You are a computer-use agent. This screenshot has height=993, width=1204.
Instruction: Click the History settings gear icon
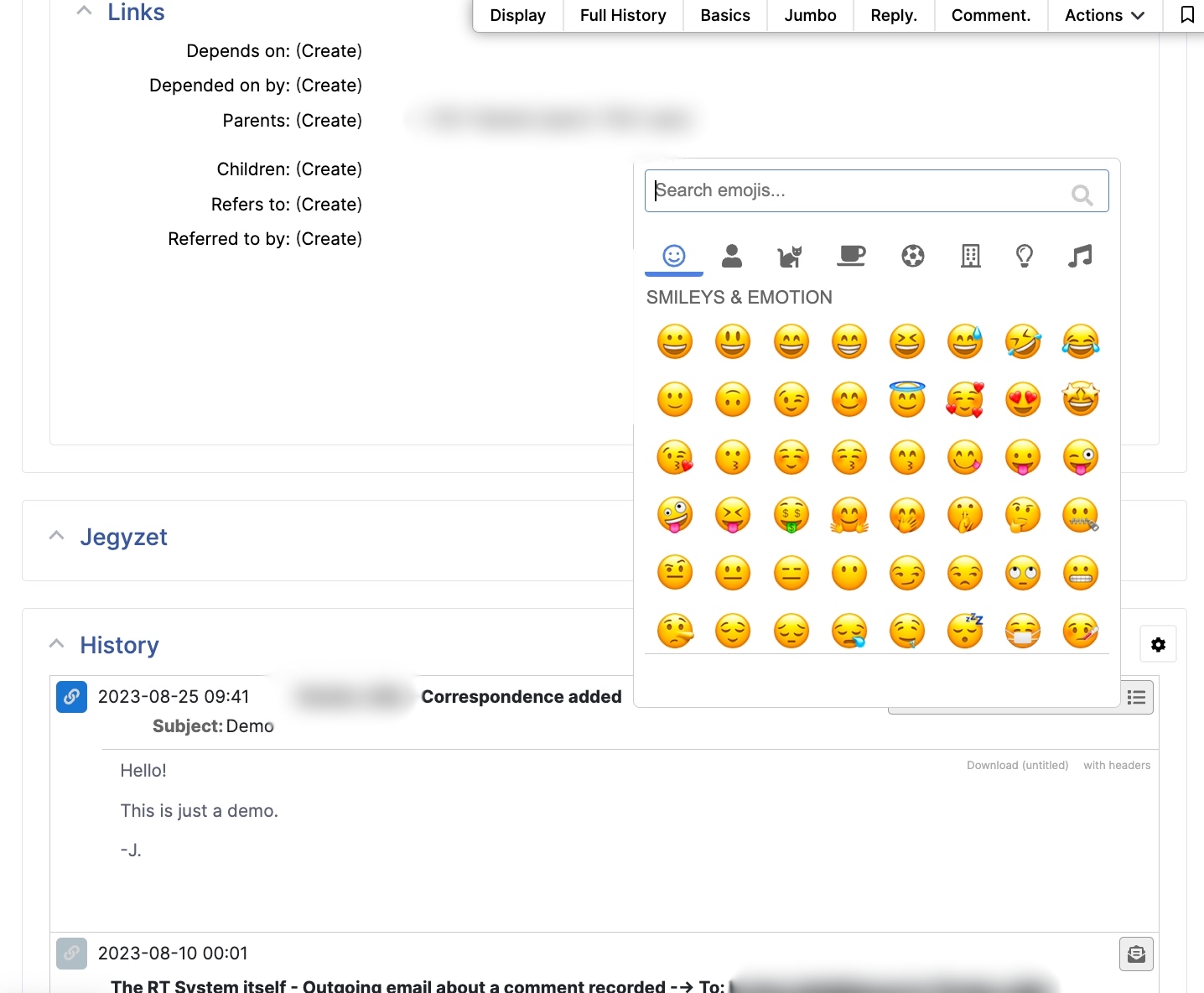pyautogui.click(x=1158, y=644)
